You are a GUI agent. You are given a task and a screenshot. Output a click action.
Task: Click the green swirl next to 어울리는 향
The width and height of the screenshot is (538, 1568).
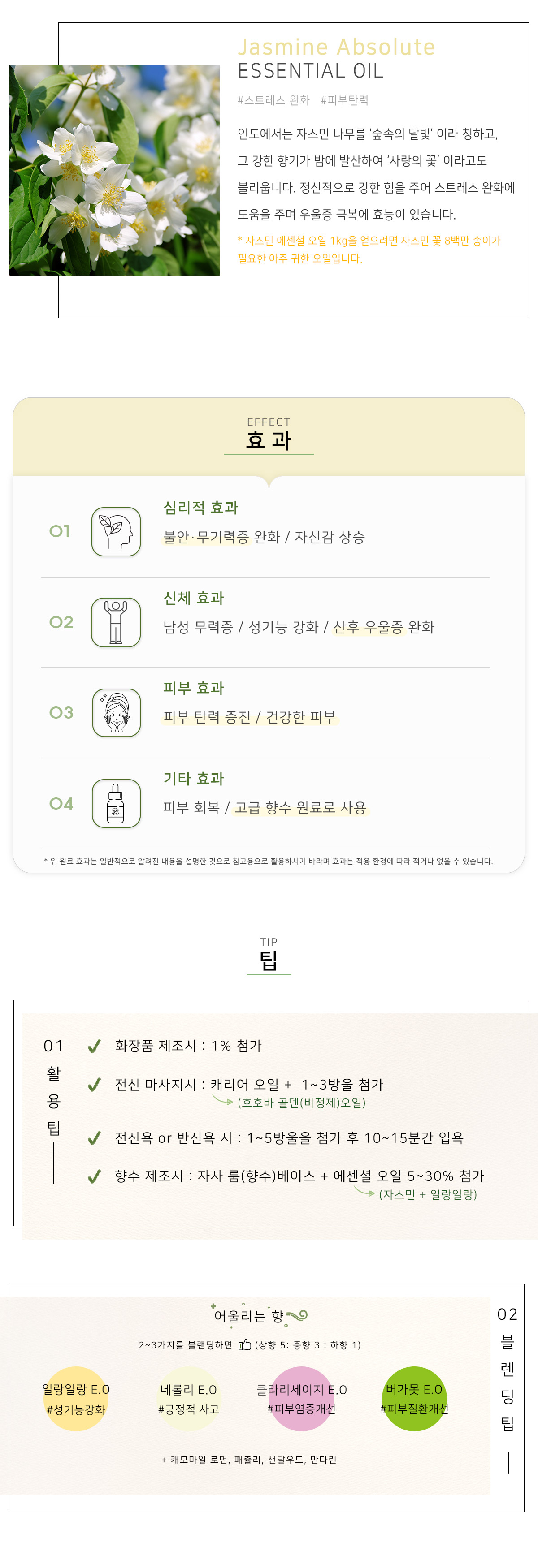coord(297,1316)
